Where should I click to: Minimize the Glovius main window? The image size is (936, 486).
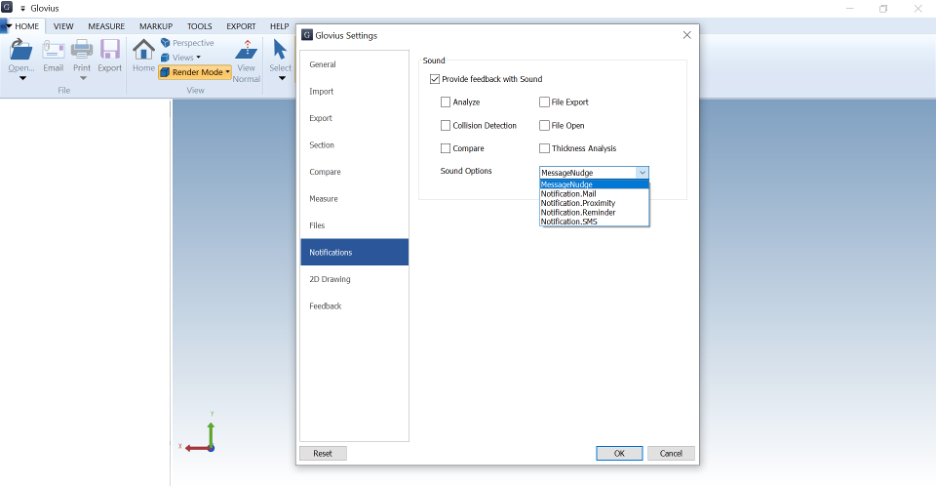850,8
